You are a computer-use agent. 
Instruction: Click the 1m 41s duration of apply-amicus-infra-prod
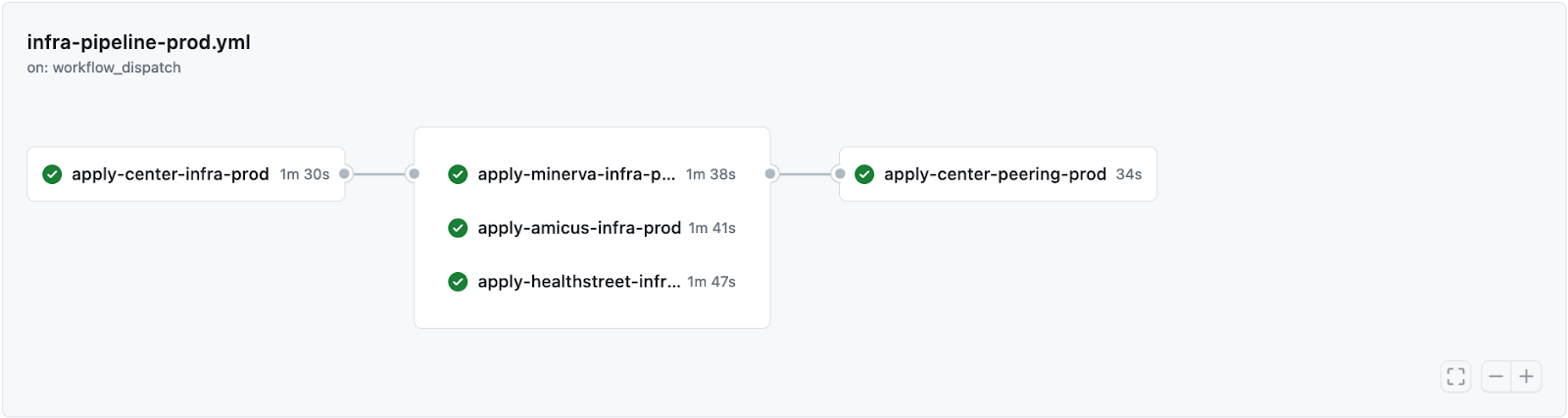point(712,228)
